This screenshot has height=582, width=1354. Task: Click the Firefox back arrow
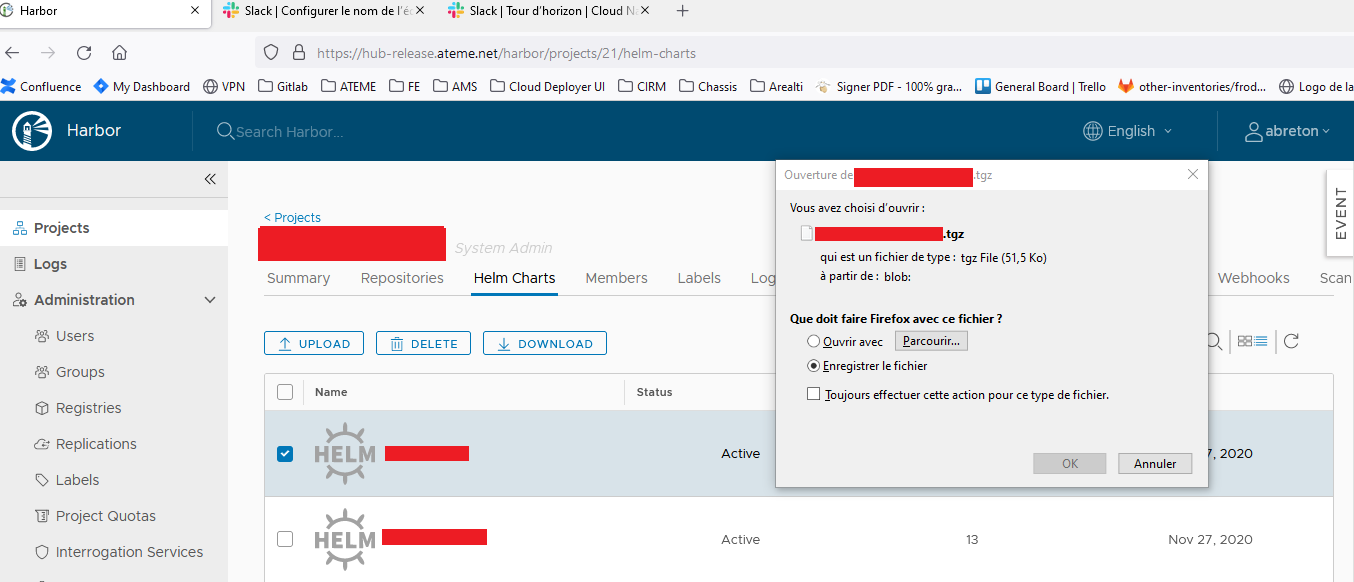tap(13, 53)
